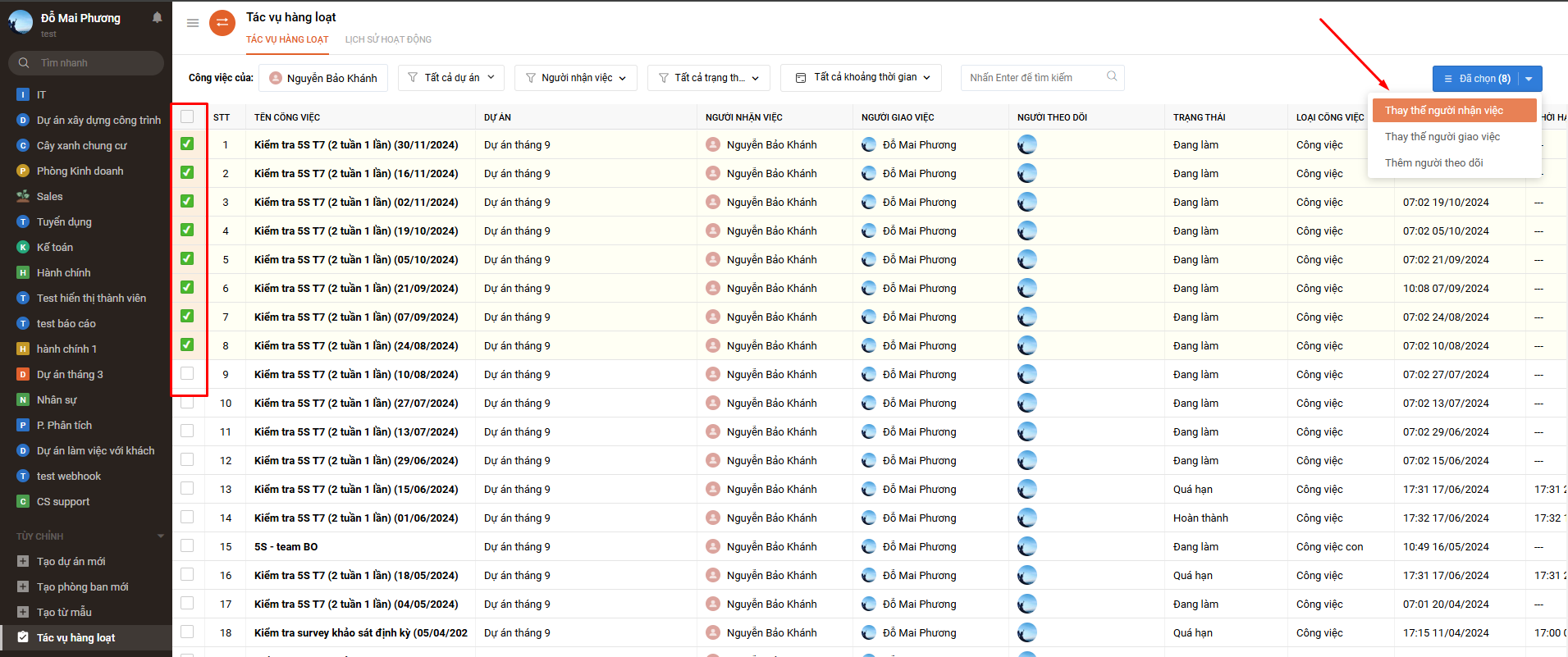This screenshot has width=1568, height=657.
Task: Switch to TÁC VỤ HÀNG LOẠT tab
Action: (287, 39)
